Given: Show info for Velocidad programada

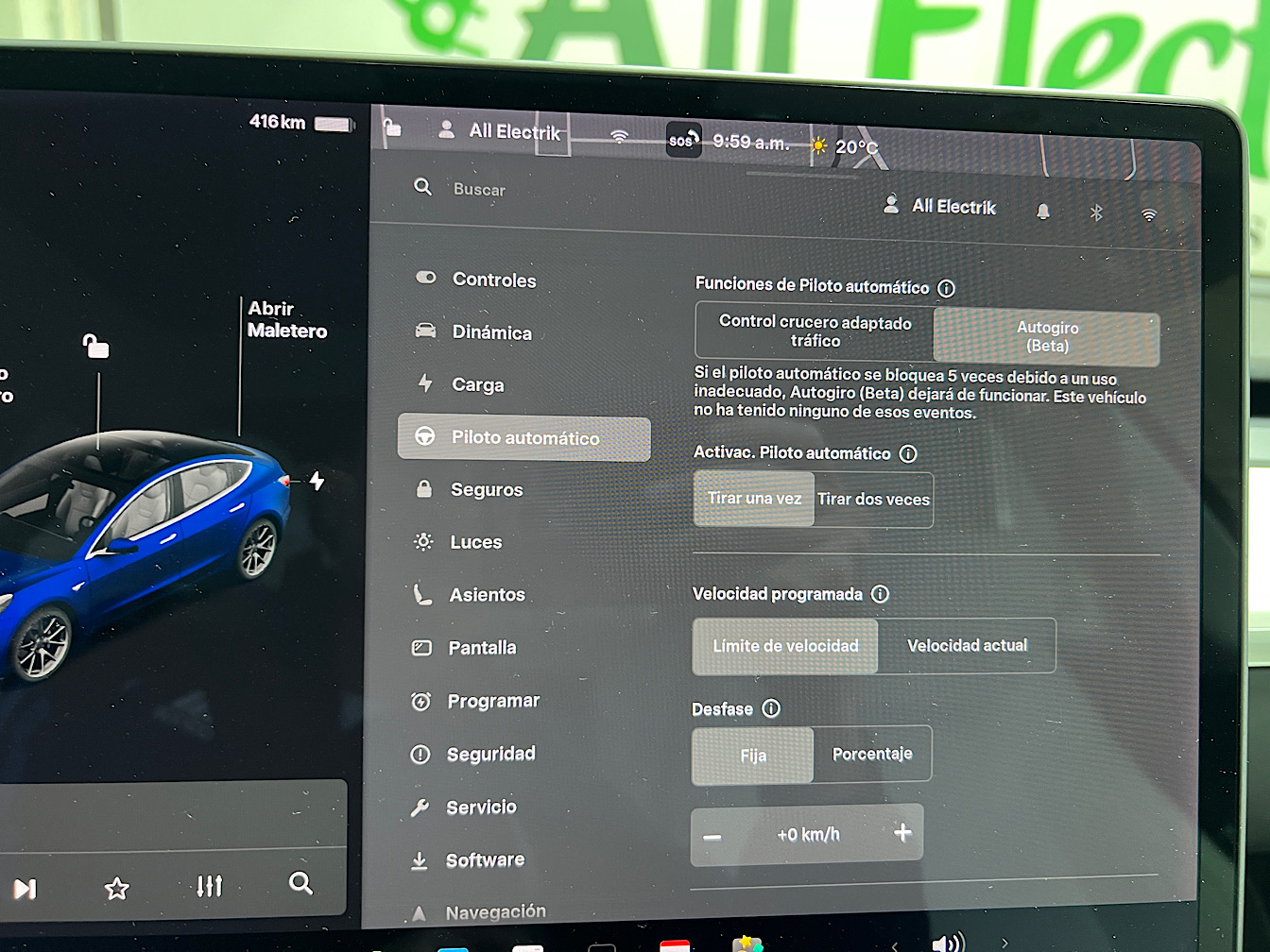Looking at the screenshot, I should [880, 594].
